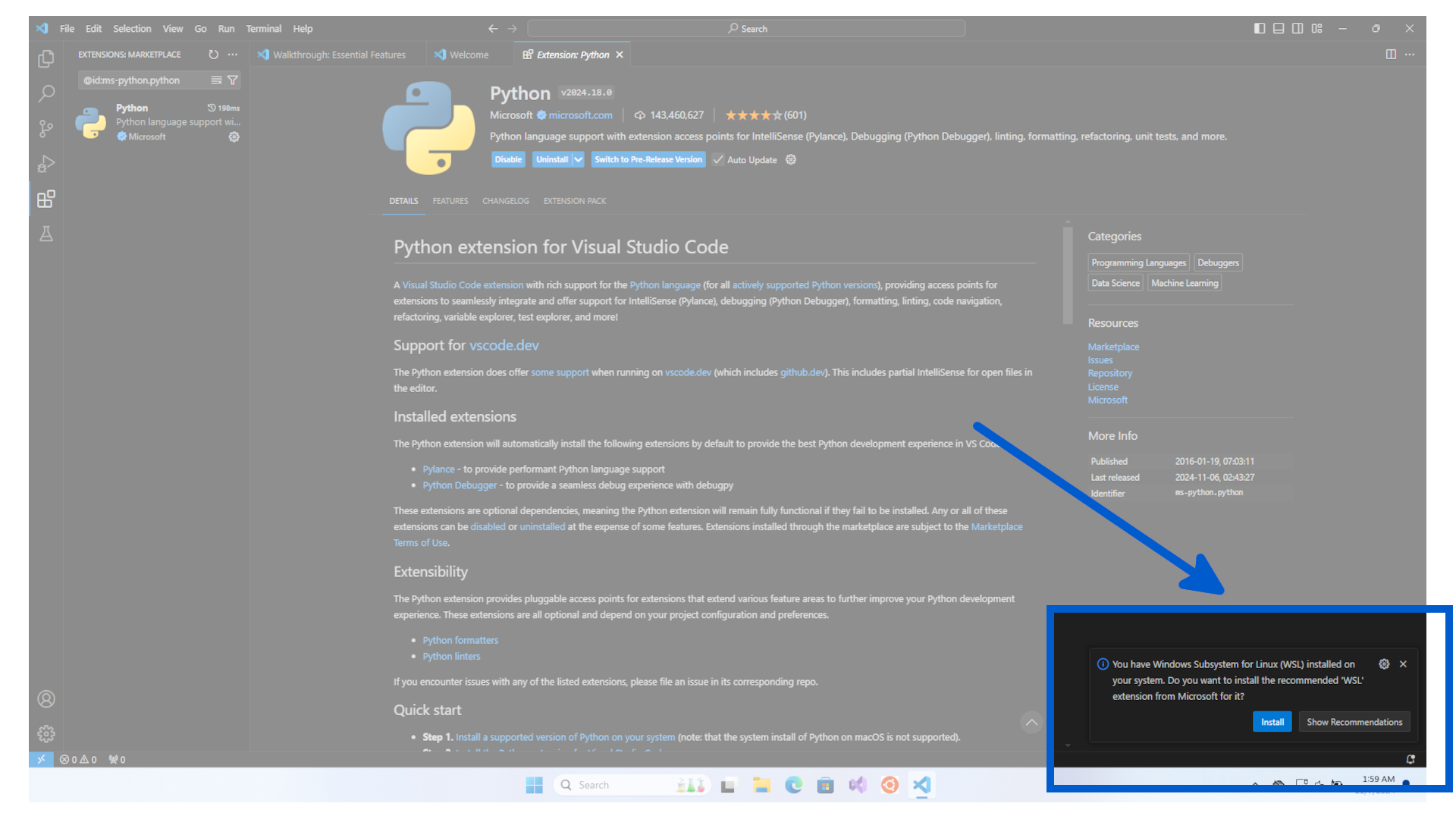The image size is (1456, 819).
Task: Open the Extensions panel More Actions ellipsis
Action: 233,54
